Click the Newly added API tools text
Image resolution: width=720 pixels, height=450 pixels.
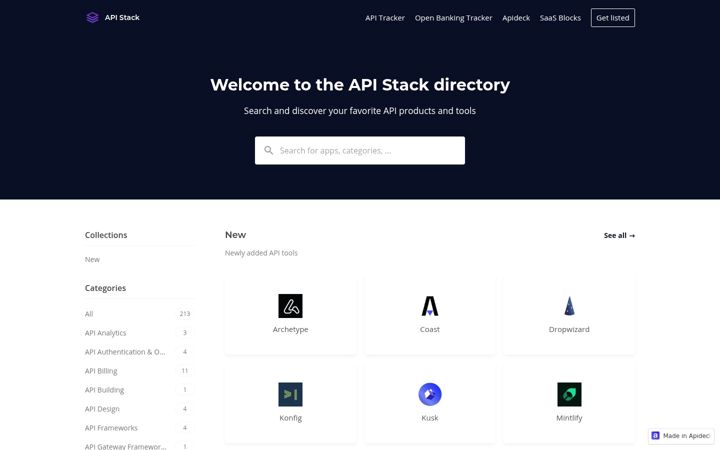(261, 253)
